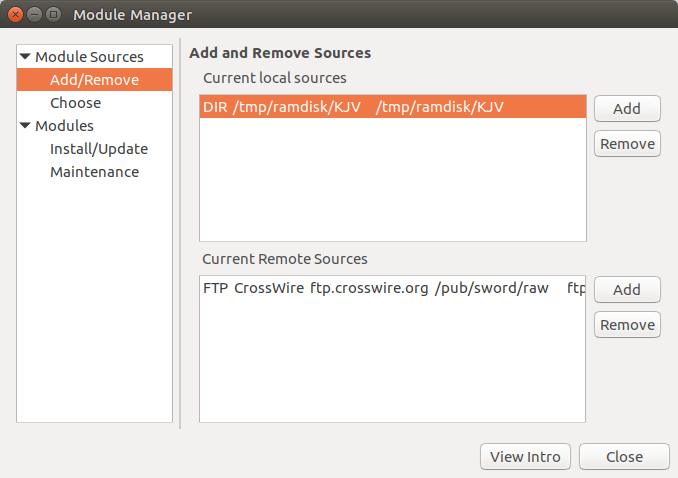The image size is (678, 478).
Task: Click the Module Manager title bar text
Action: click(132, 15)
